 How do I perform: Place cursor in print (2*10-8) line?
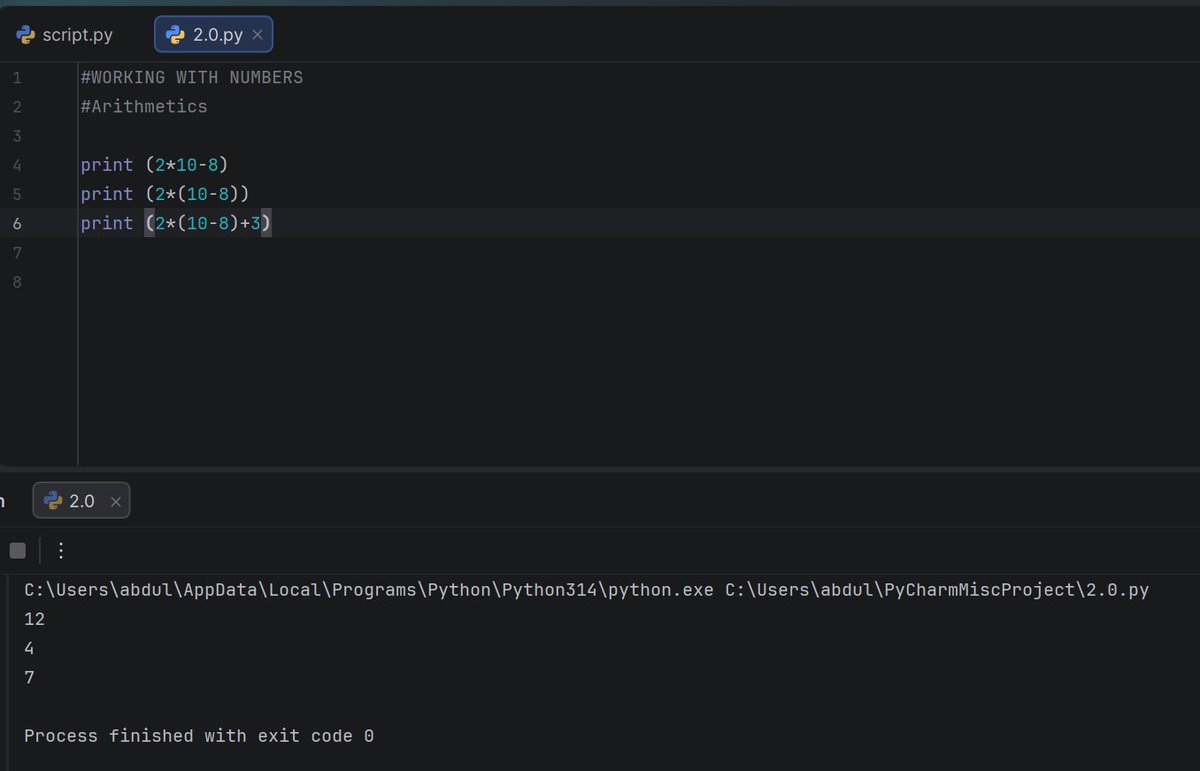(155, 164)
